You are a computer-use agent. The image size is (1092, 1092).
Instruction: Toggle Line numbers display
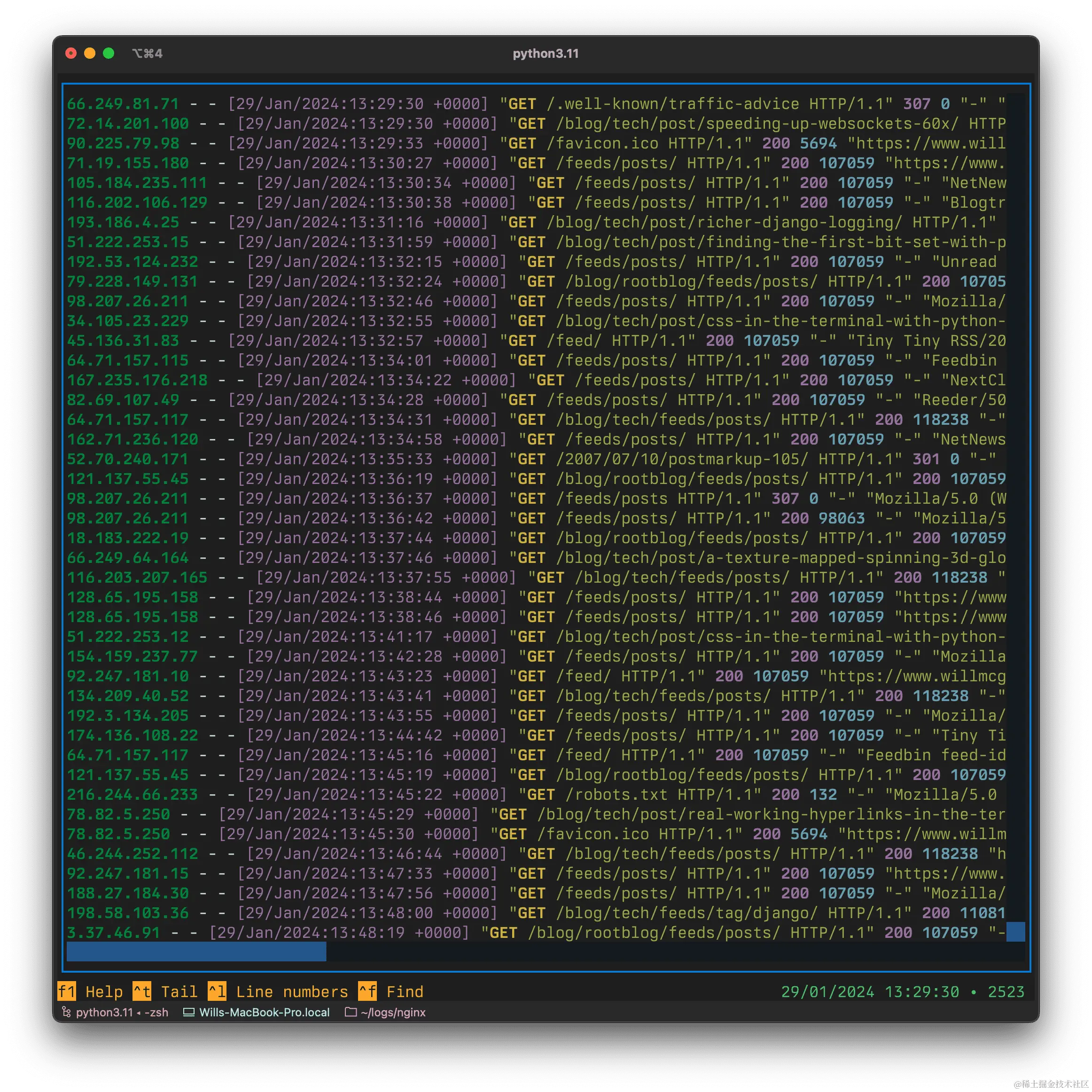point(292,992)
